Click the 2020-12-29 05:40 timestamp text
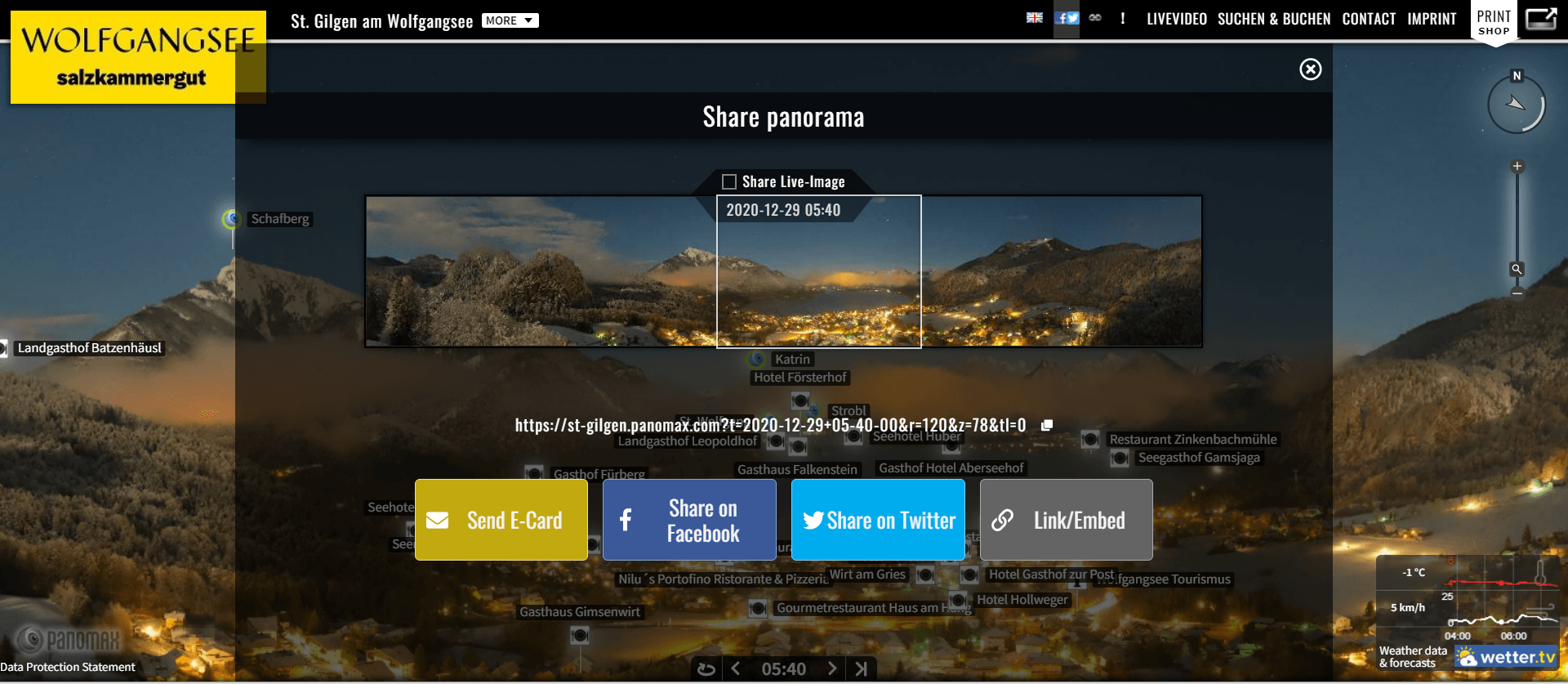The width and height of the screenshot is (1568, 684). [783, 210]
